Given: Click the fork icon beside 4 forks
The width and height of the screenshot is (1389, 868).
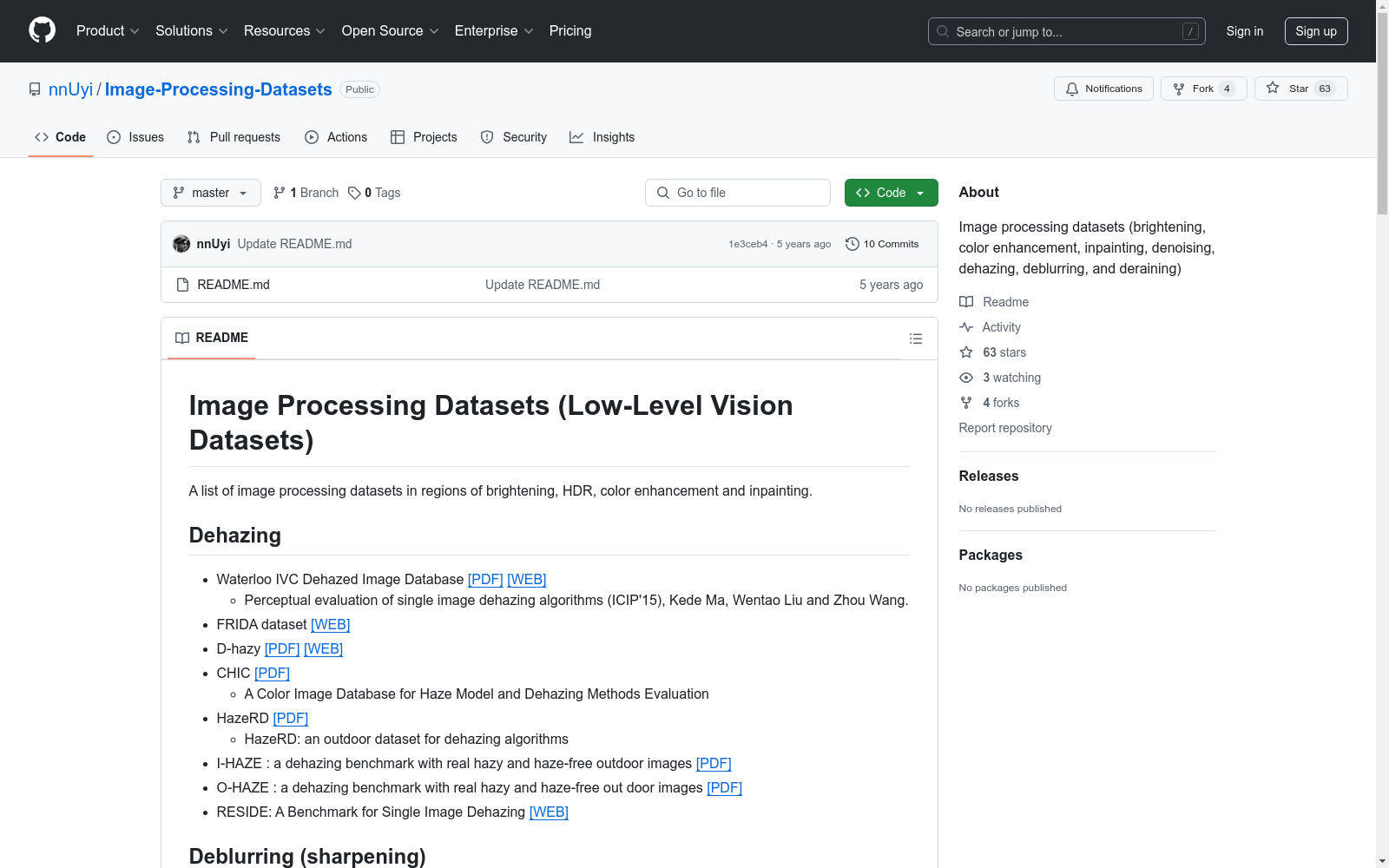Looking at the screenshot, I should click(966, 403).
